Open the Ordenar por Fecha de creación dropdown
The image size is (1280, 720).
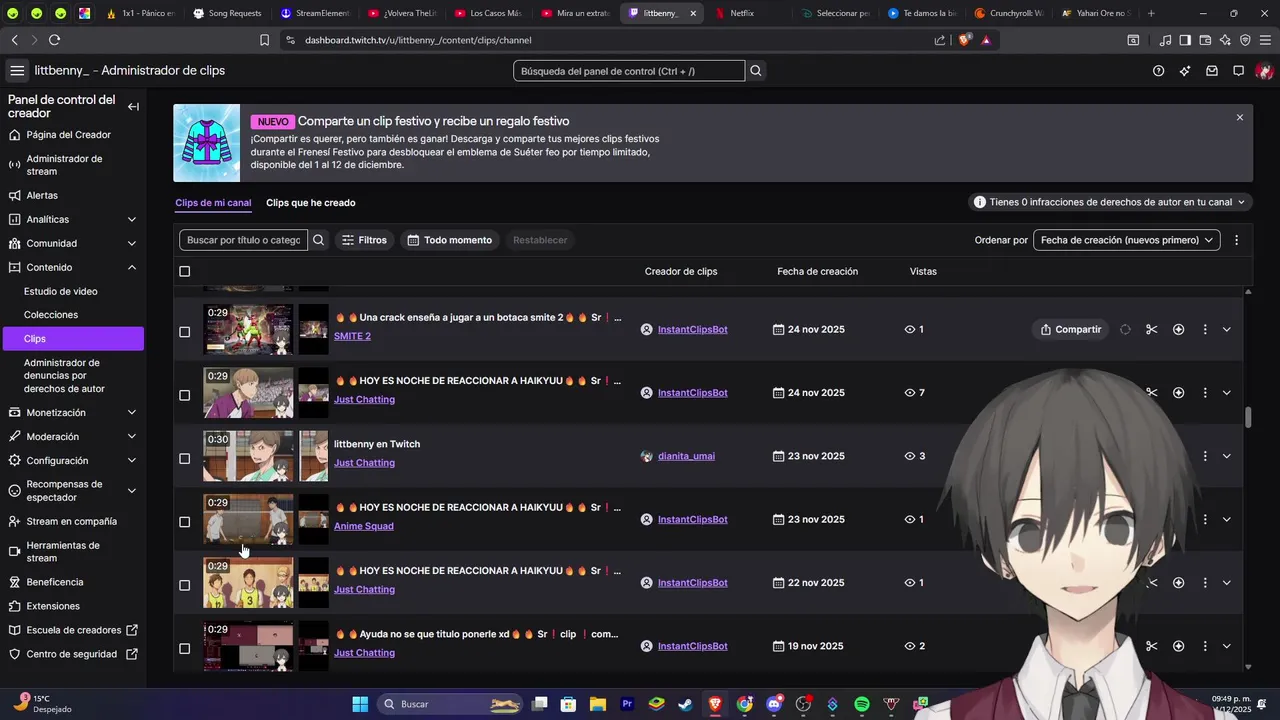(x=1126, y=240)
